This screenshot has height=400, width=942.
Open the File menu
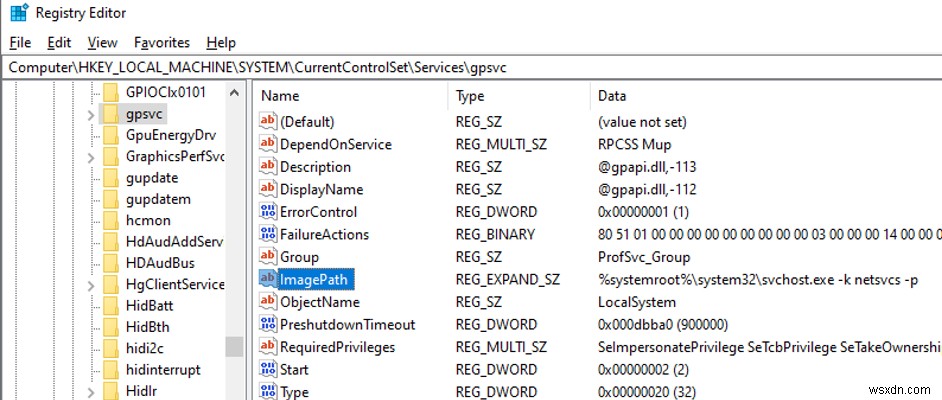(x=20, y=43)
